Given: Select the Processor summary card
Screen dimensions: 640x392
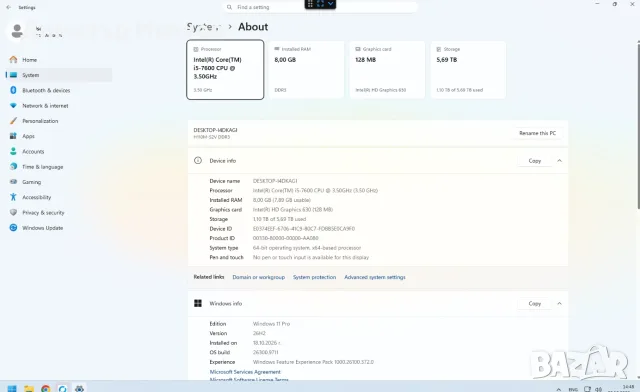Looking at the screenshot, I should coord(225,69).
